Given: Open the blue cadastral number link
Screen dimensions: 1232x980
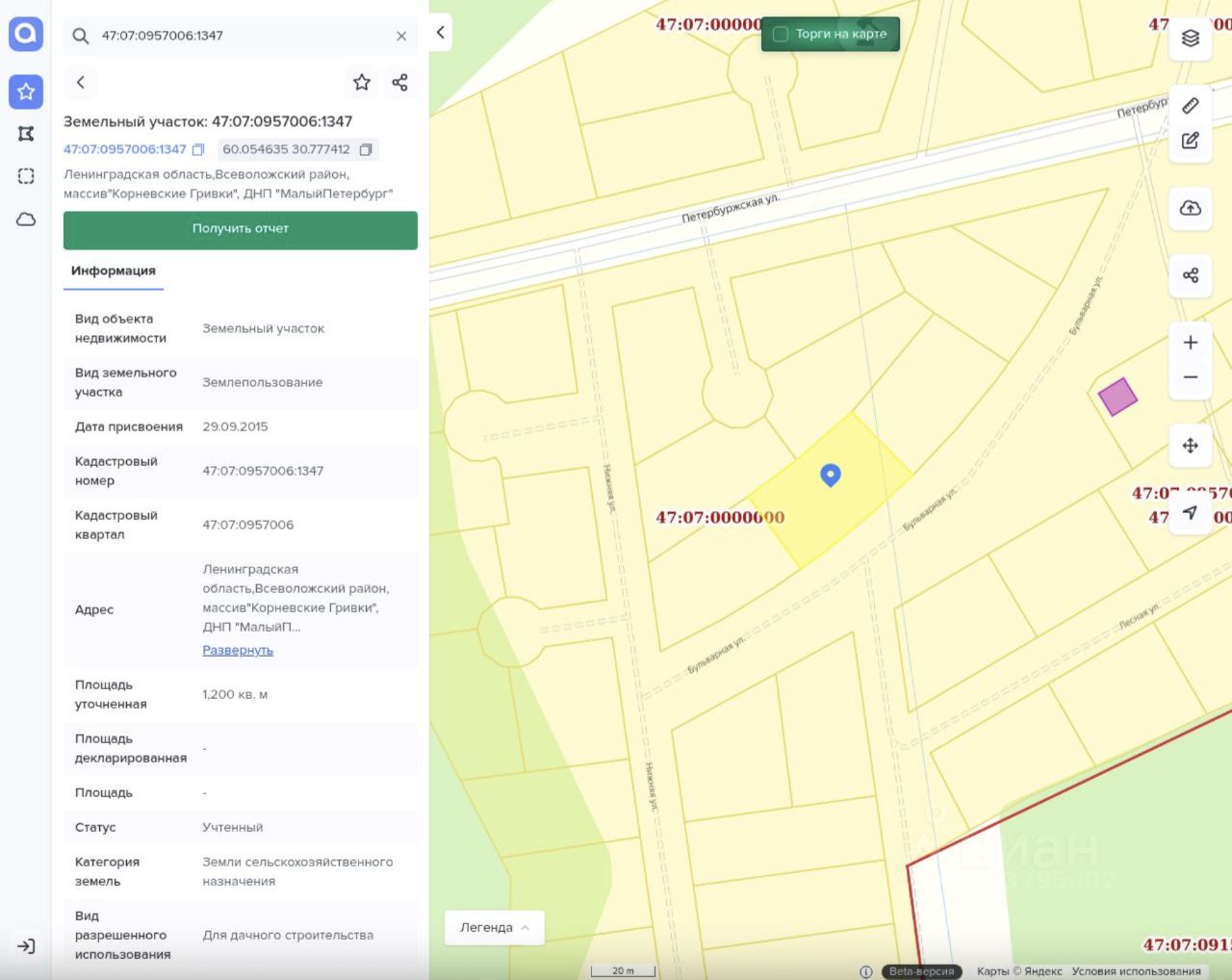Looking at the screenshot, I should [124, 149].
